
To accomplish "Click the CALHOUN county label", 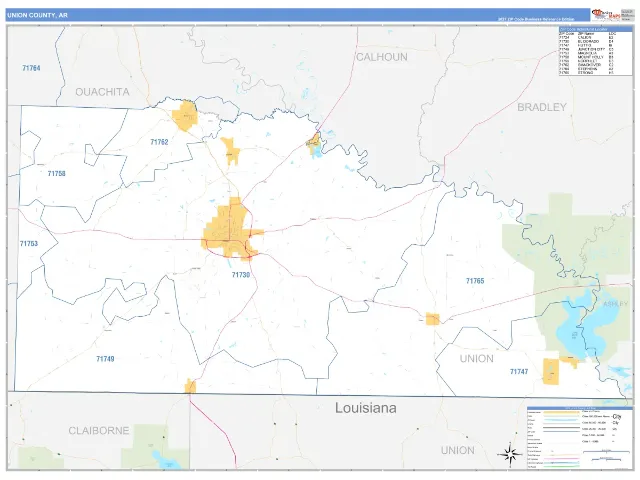I will [x=382, y=57].
